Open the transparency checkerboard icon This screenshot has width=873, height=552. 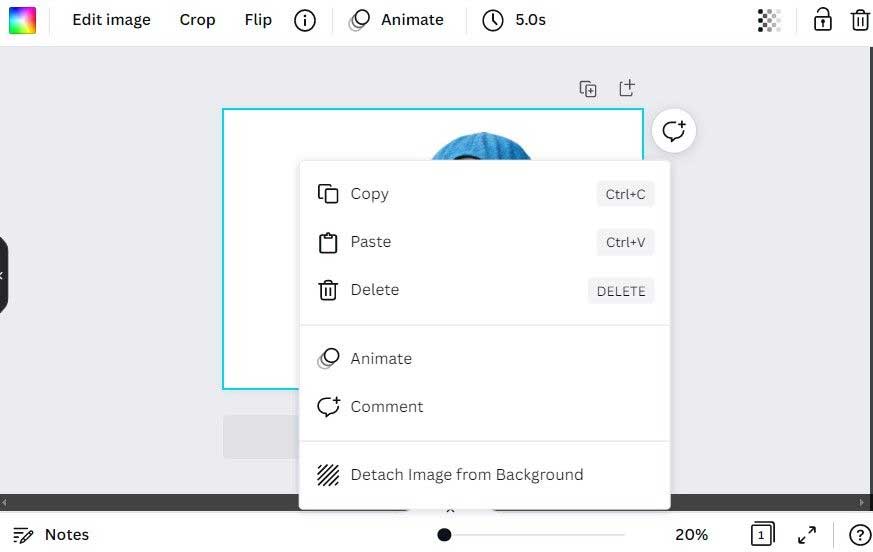tap(769, 20)
